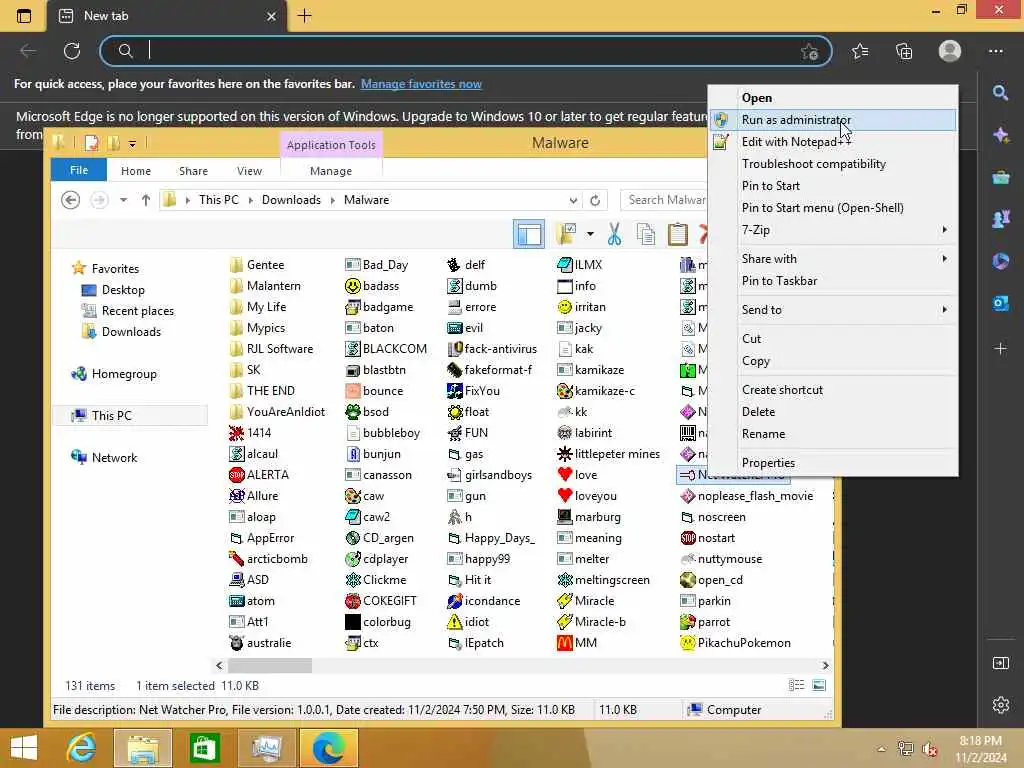Select the MM McDonald's icon file

tap(577, 643)
